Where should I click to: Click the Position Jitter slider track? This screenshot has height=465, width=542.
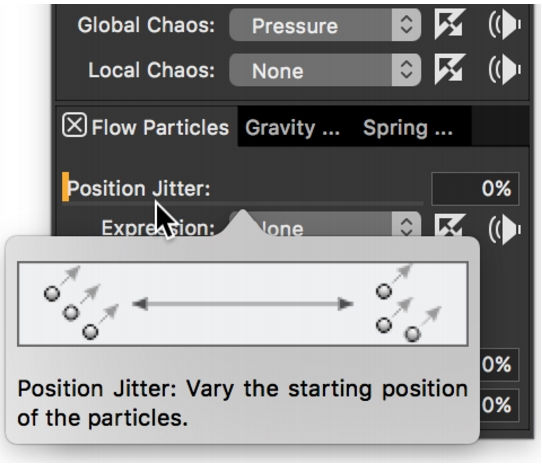click(246, 203)
